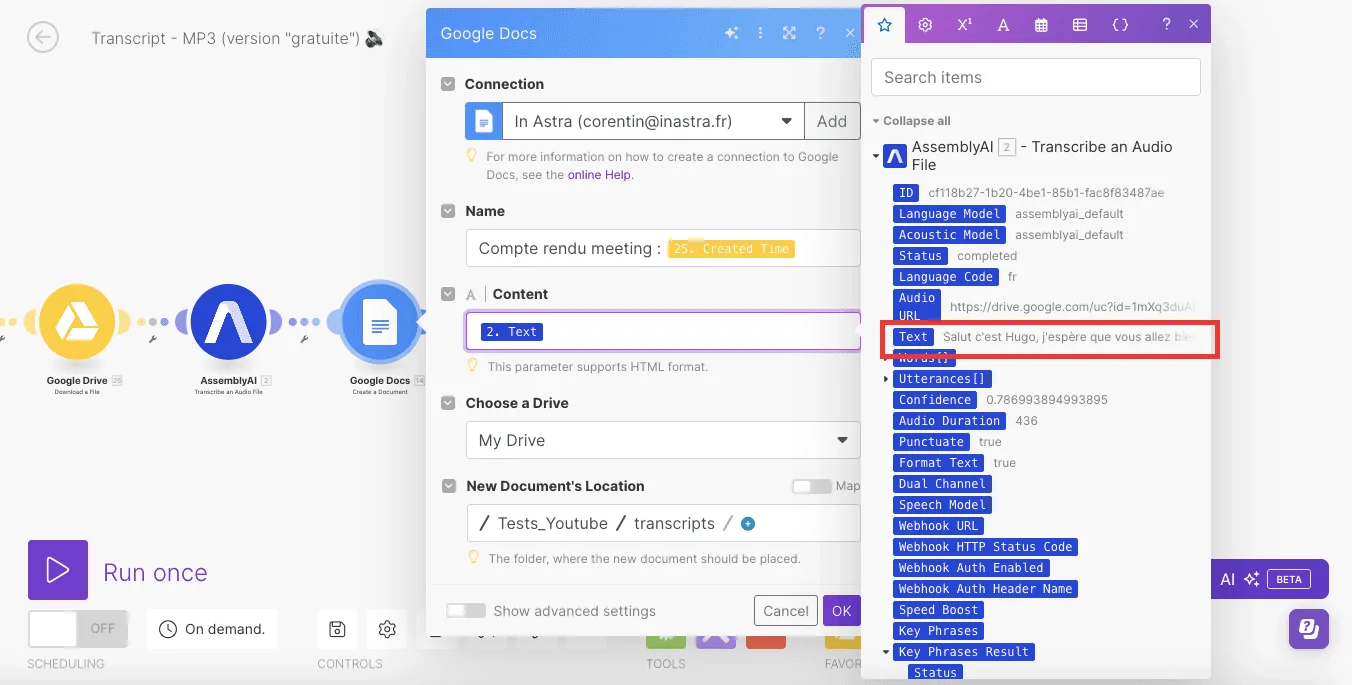This screenshot has height=685, width=1352.
Task: Open the online Help link
Action: point(599,174)
